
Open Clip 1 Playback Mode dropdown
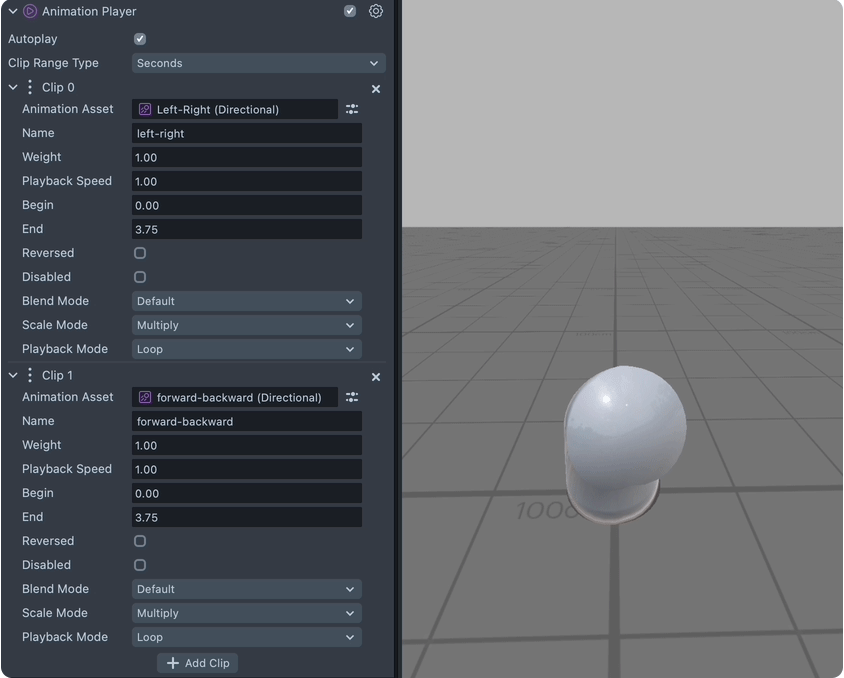(246, 637)
